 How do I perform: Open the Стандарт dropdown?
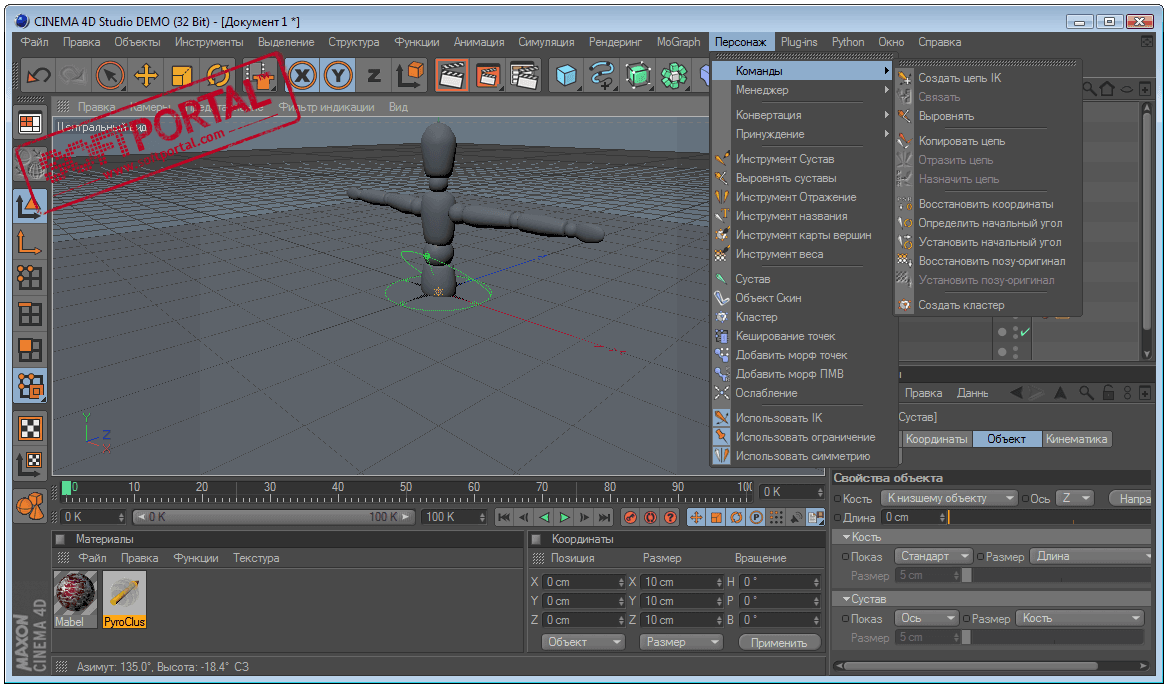tap(933, 556)
